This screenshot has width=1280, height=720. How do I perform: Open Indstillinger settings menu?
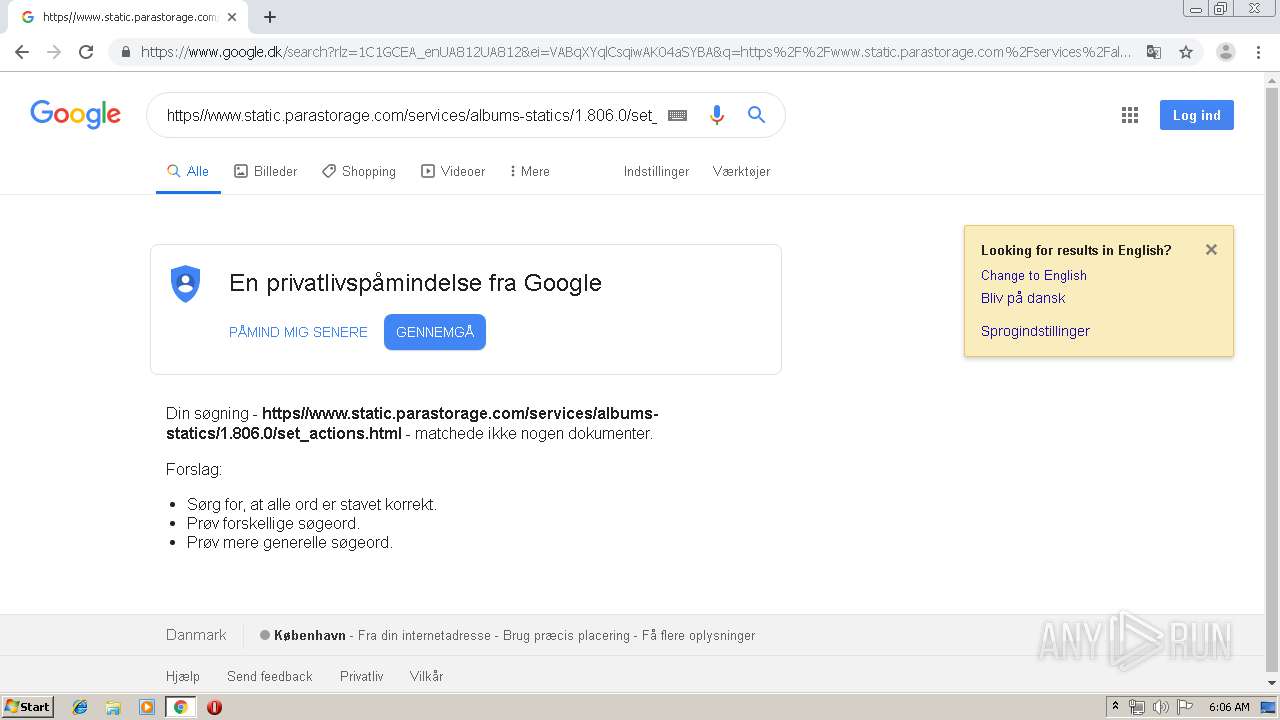[x=656, y=171]
